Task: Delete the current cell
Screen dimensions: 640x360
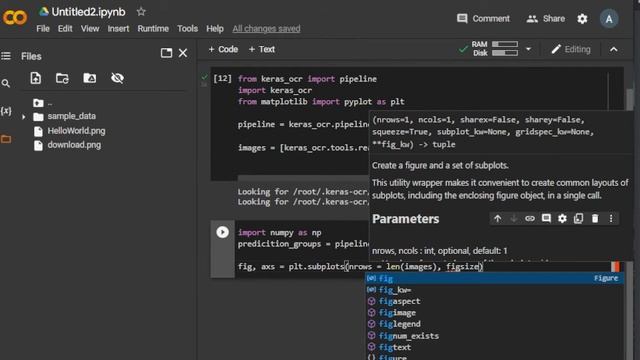Action: click(x=595, y=218)
